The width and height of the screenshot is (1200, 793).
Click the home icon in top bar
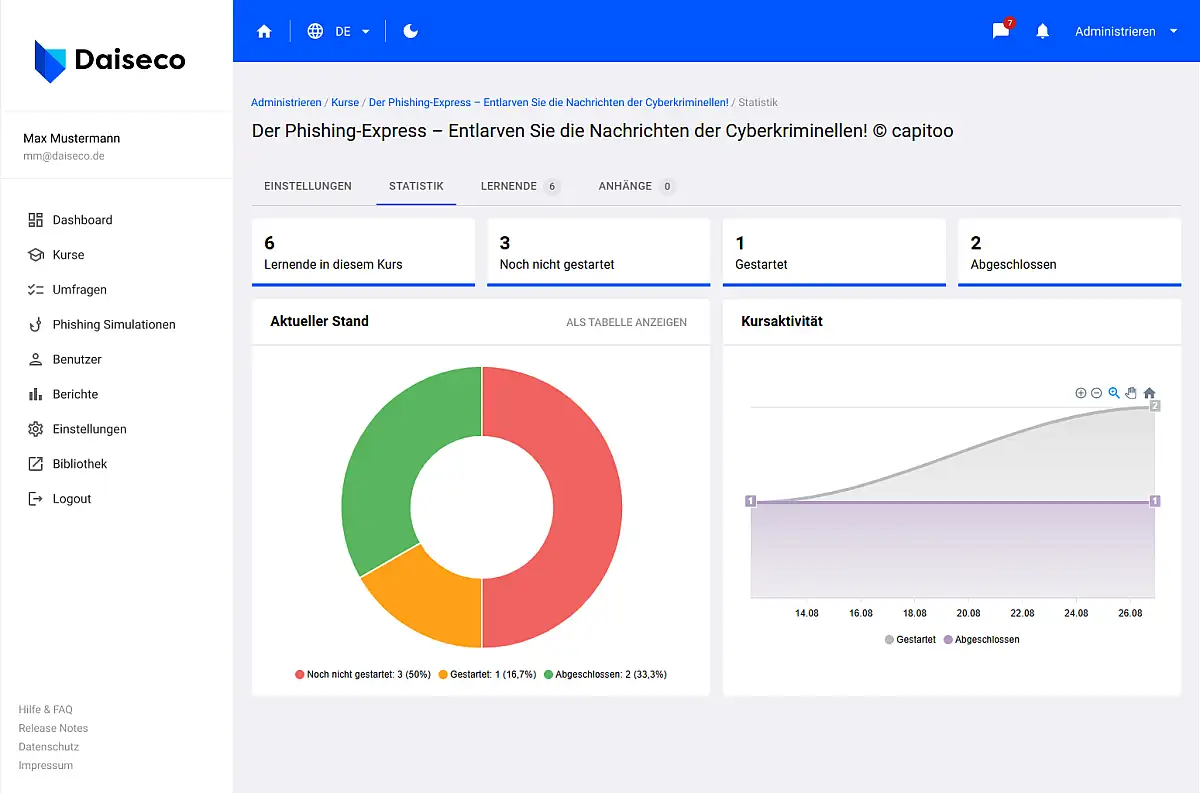click(x=264, y=31)
